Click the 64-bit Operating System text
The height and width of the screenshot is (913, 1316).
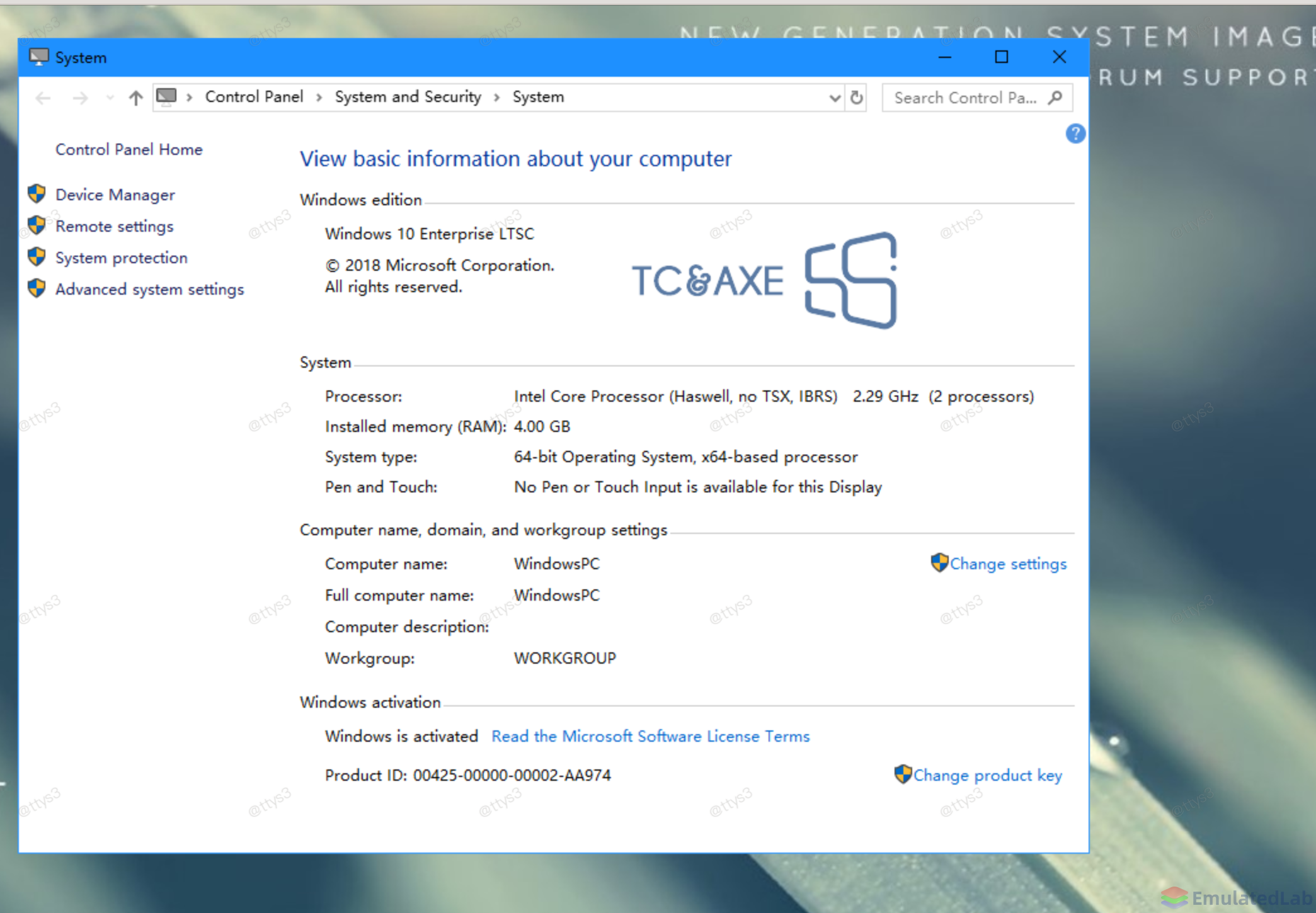pos(685,456)
